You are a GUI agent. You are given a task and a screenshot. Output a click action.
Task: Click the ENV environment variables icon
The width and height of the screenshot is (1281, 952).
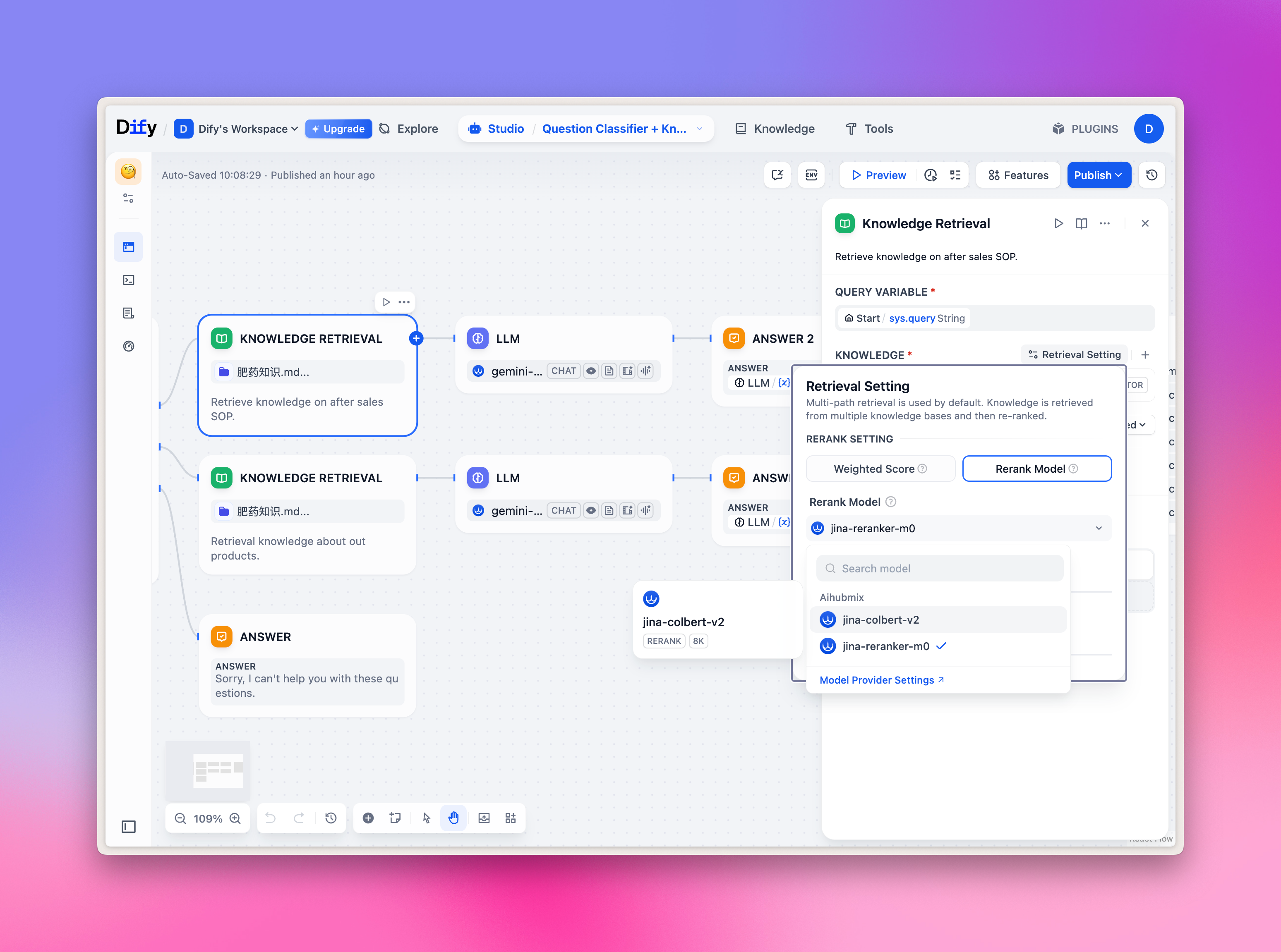pos(811,175)
